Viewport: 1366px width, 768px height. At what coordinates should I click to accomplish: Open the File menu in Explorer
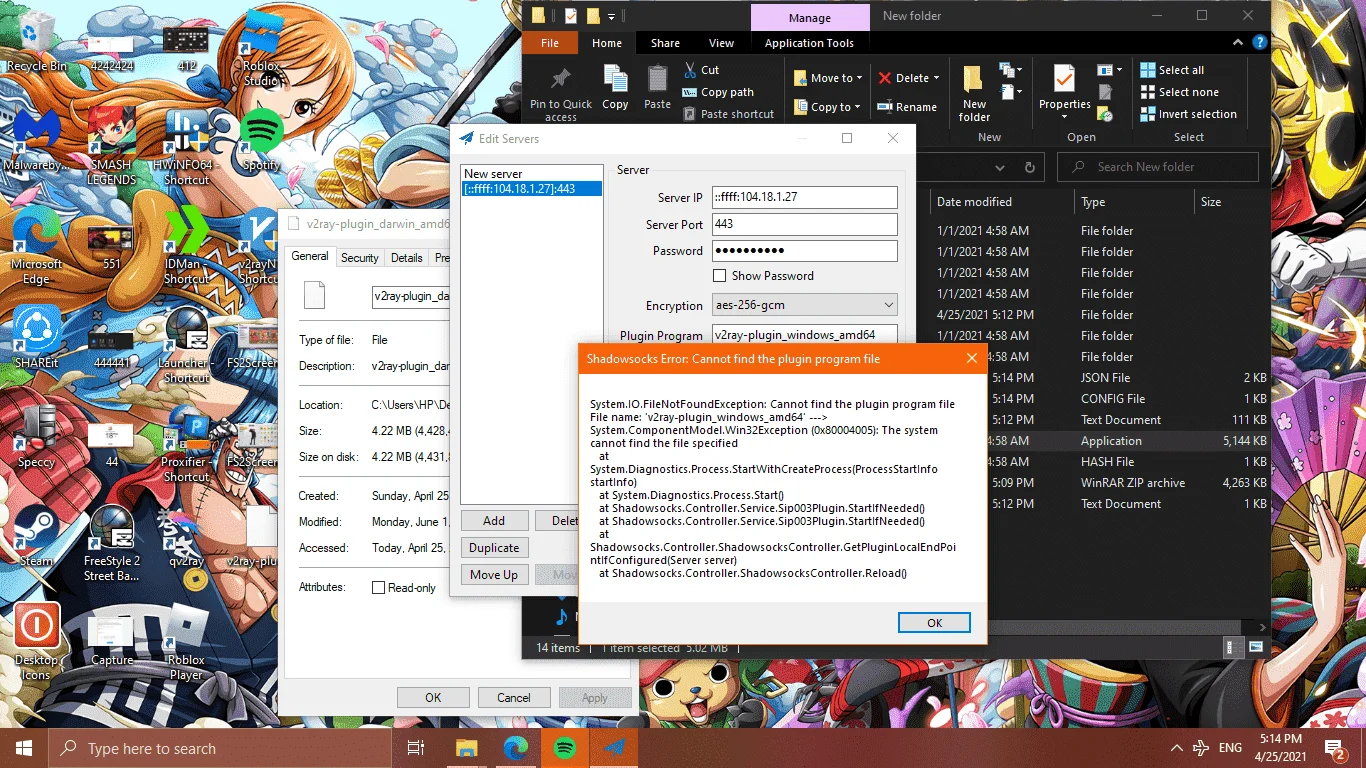pos(550,43)
